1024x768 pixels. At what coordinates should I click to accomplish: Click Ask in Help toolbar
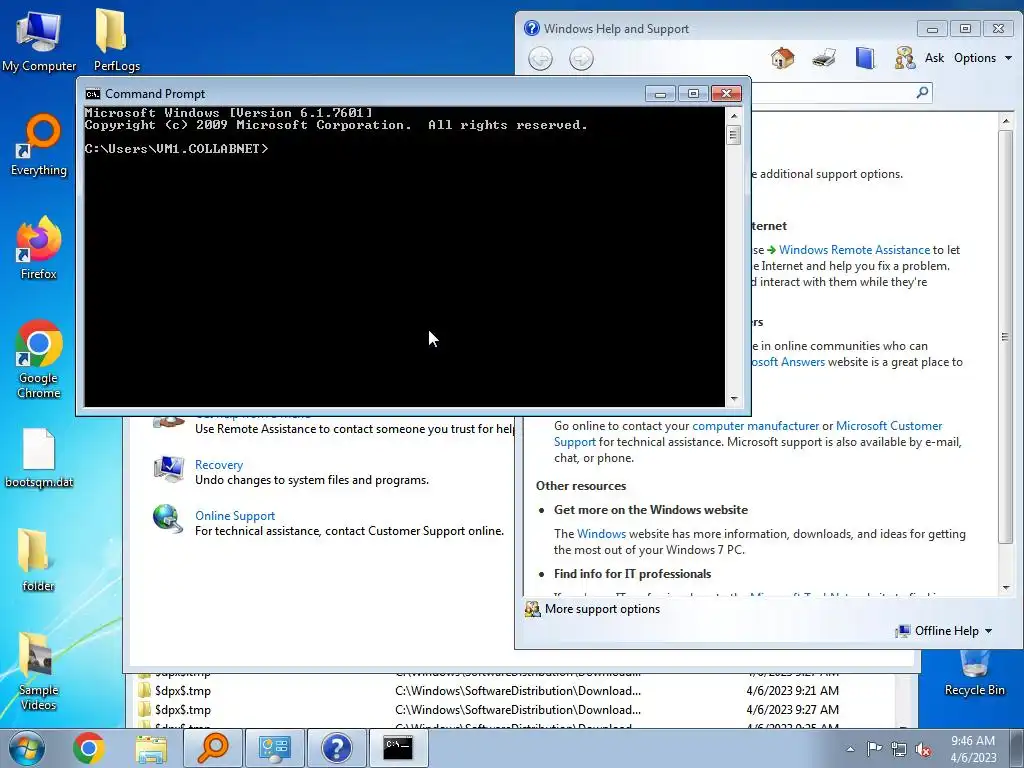934,58
